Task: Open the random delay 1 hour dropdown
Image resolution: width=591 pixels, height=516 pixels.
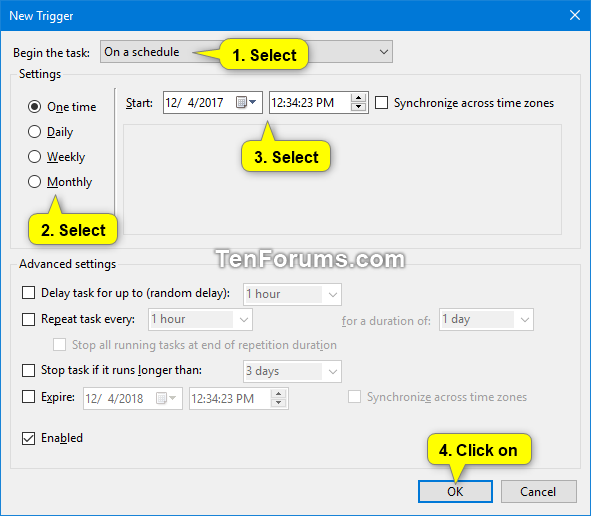Action: tap(292, 294)
